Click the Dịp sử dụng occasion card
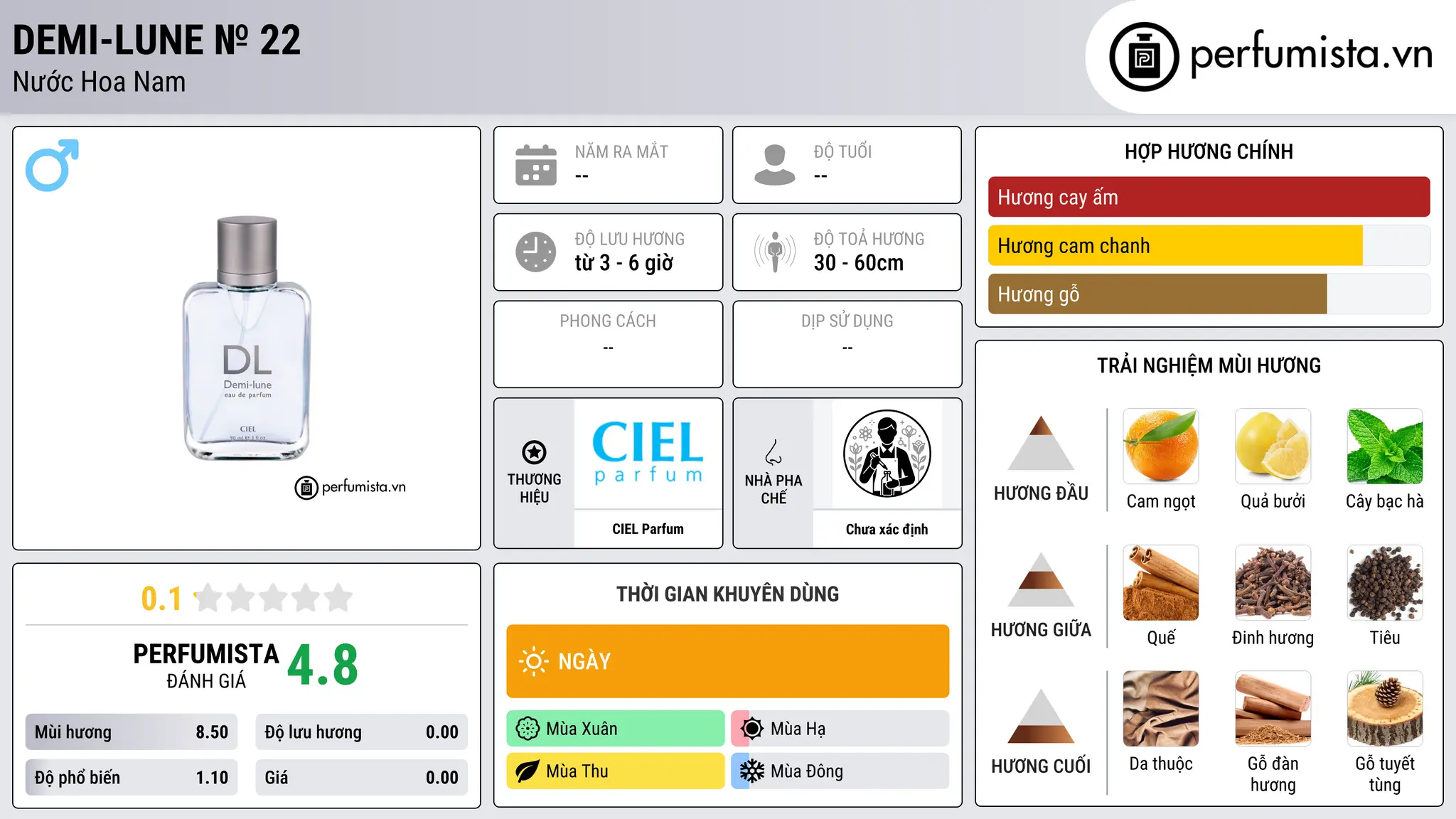This screenshot has height=819, width=1456. point(847,344)
